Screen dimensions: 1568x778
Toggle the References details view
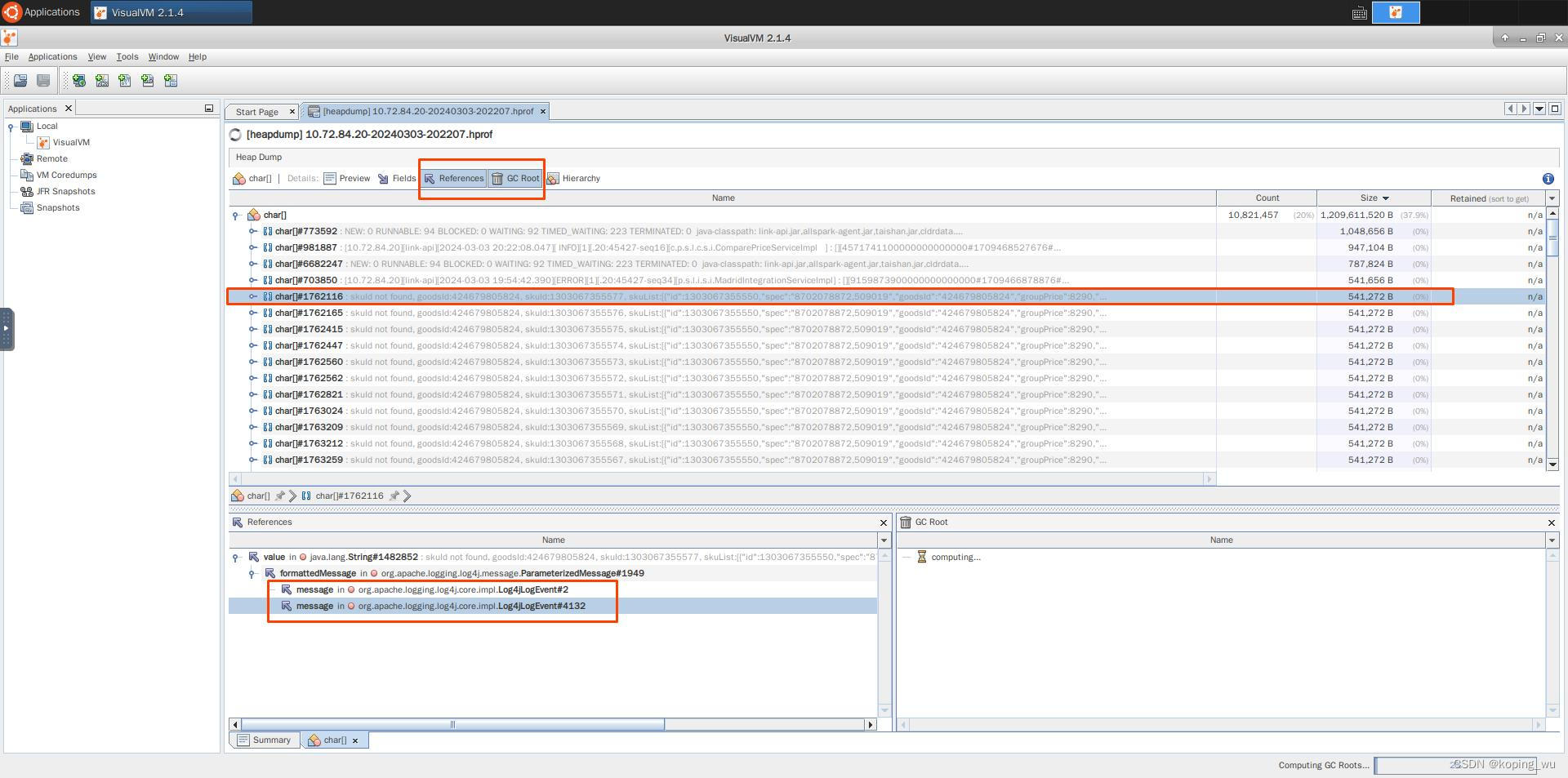coord(454,178)
